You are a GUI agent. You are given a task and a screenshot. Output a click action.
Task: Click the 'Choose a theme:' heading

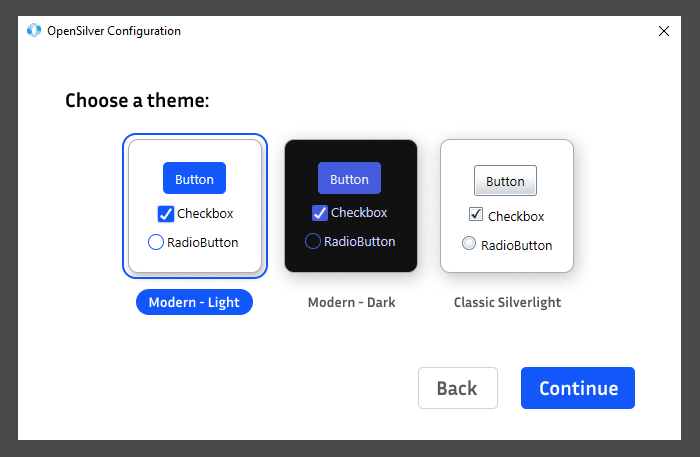tap(137, 101)
